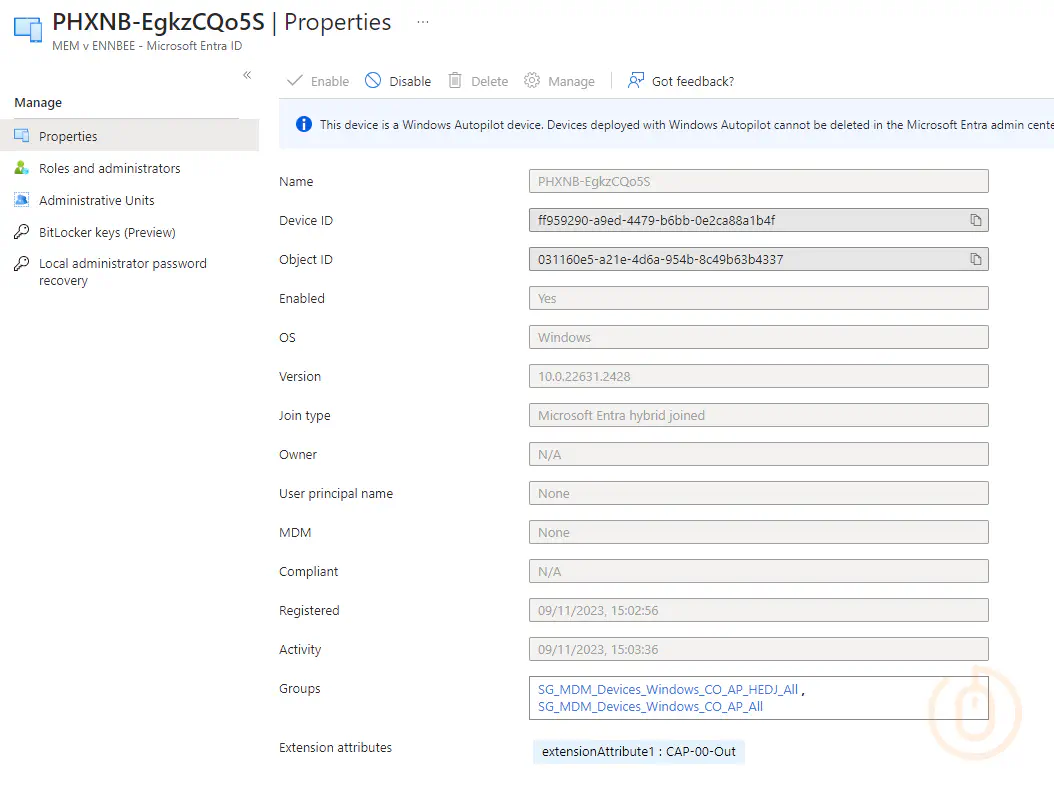Click the Administrative Units icon

(22, 200)
